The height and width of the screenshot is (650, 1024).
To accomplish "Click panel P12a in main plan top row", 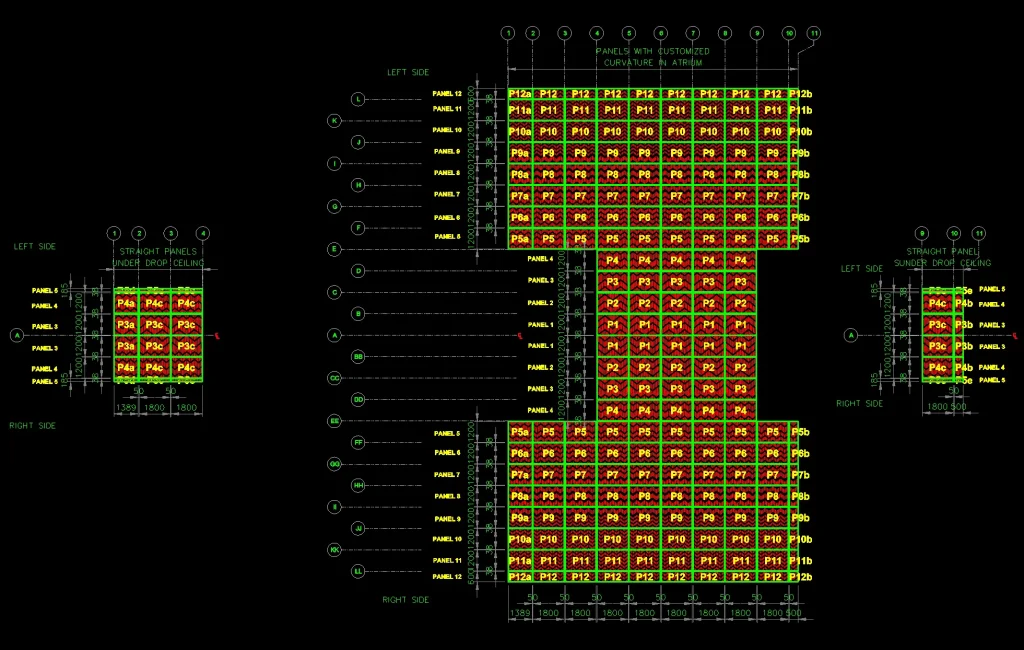I will pos(520,94).
